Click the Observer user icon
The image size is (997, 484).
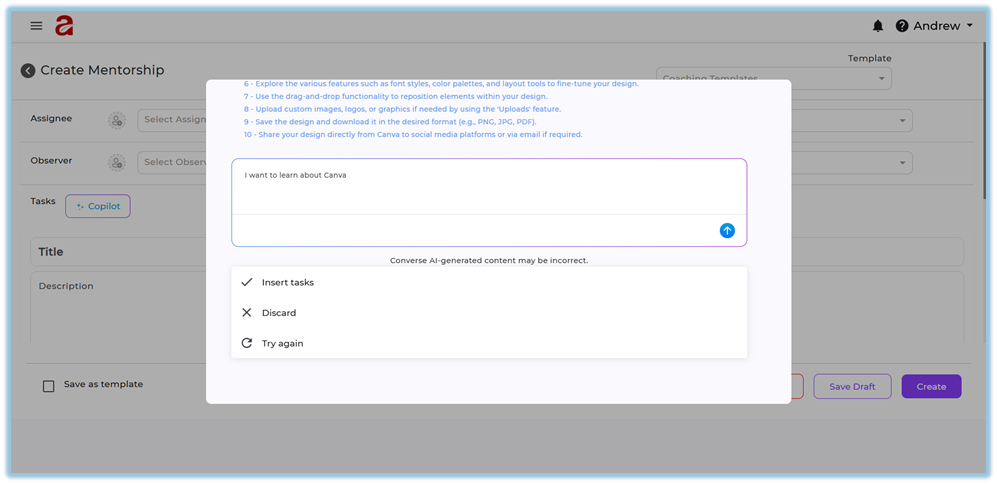pos(117,162)
